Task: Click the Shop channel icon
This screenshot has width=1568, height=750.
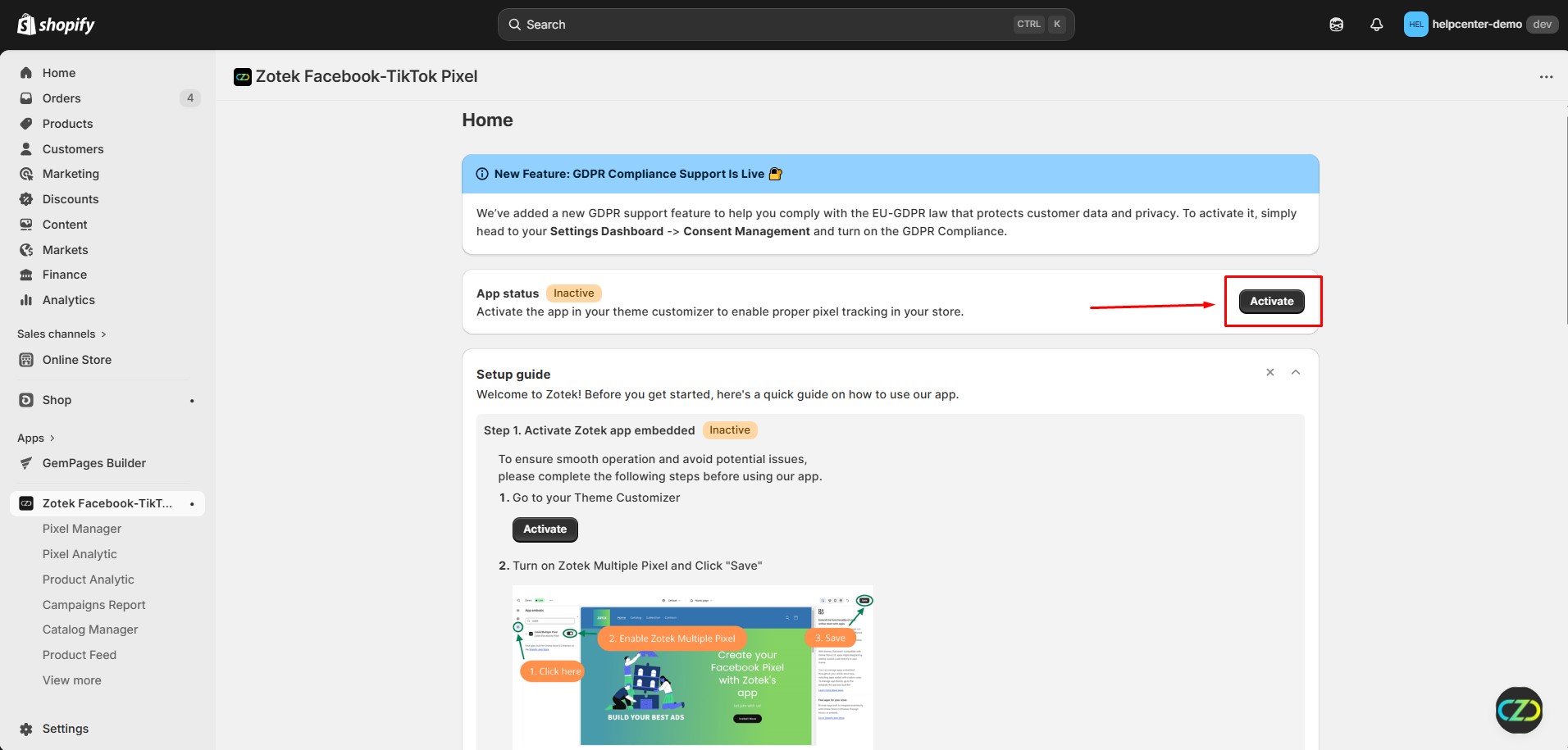Action: pyautogui.click(x=26, y=400)
